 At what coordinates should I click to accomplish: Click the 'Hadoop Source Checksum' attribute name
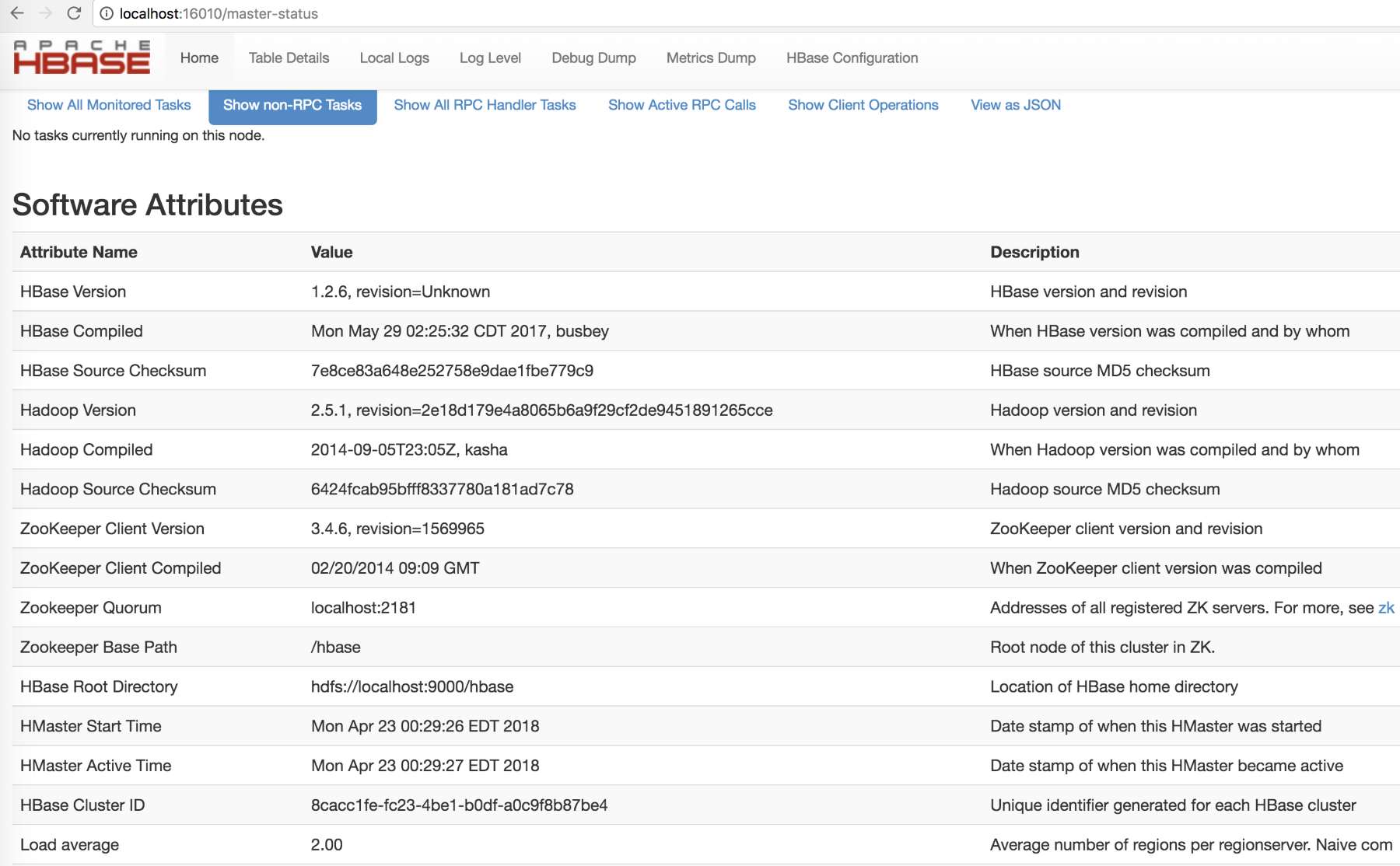(118, 489)
